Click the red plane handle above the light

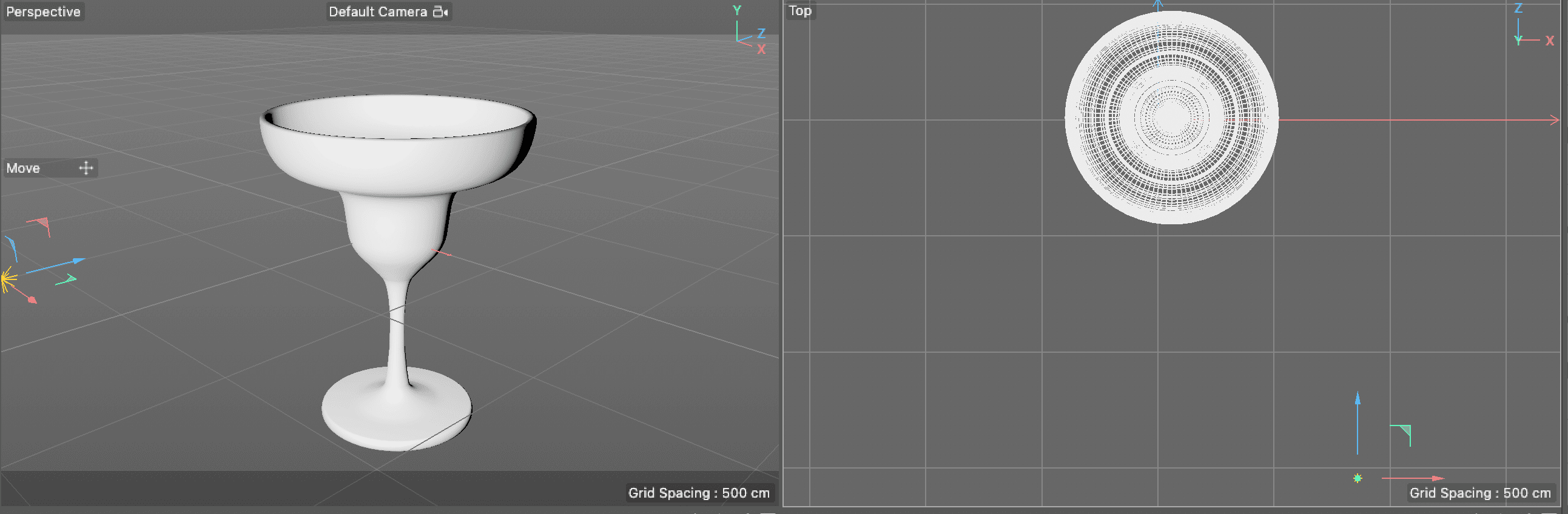(x=41, y=224)
